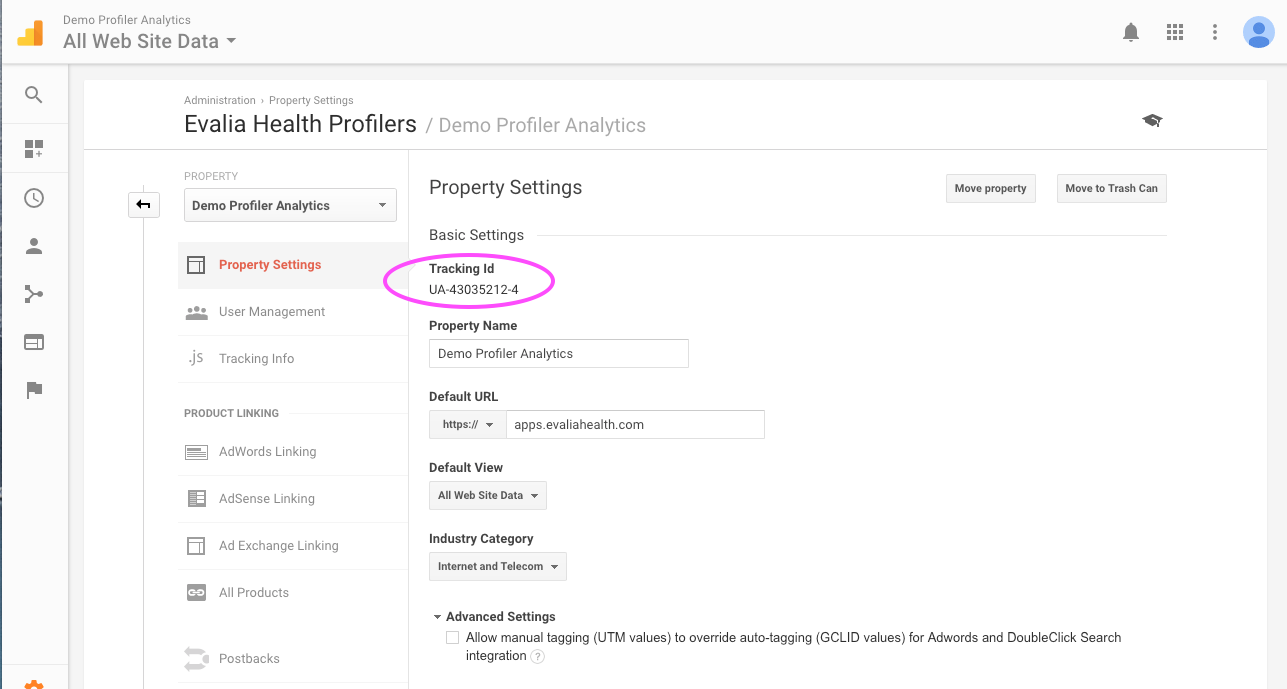Open Customization dashboards icon in sidebar
1287x689 pixels.
(x=34, y=149)
